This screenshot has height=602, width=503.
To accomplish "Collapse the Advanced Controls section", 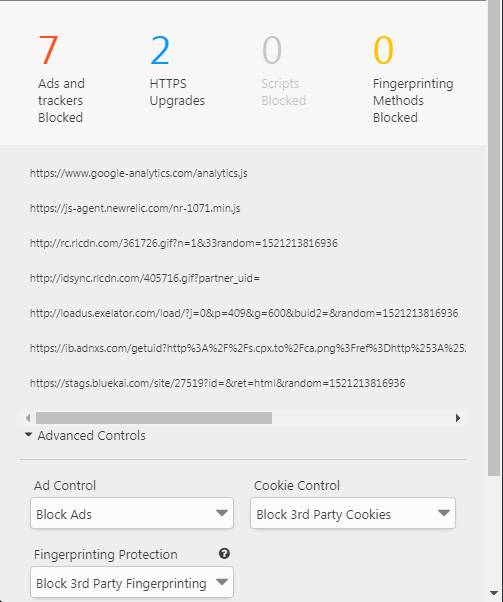I will [85, 436].
